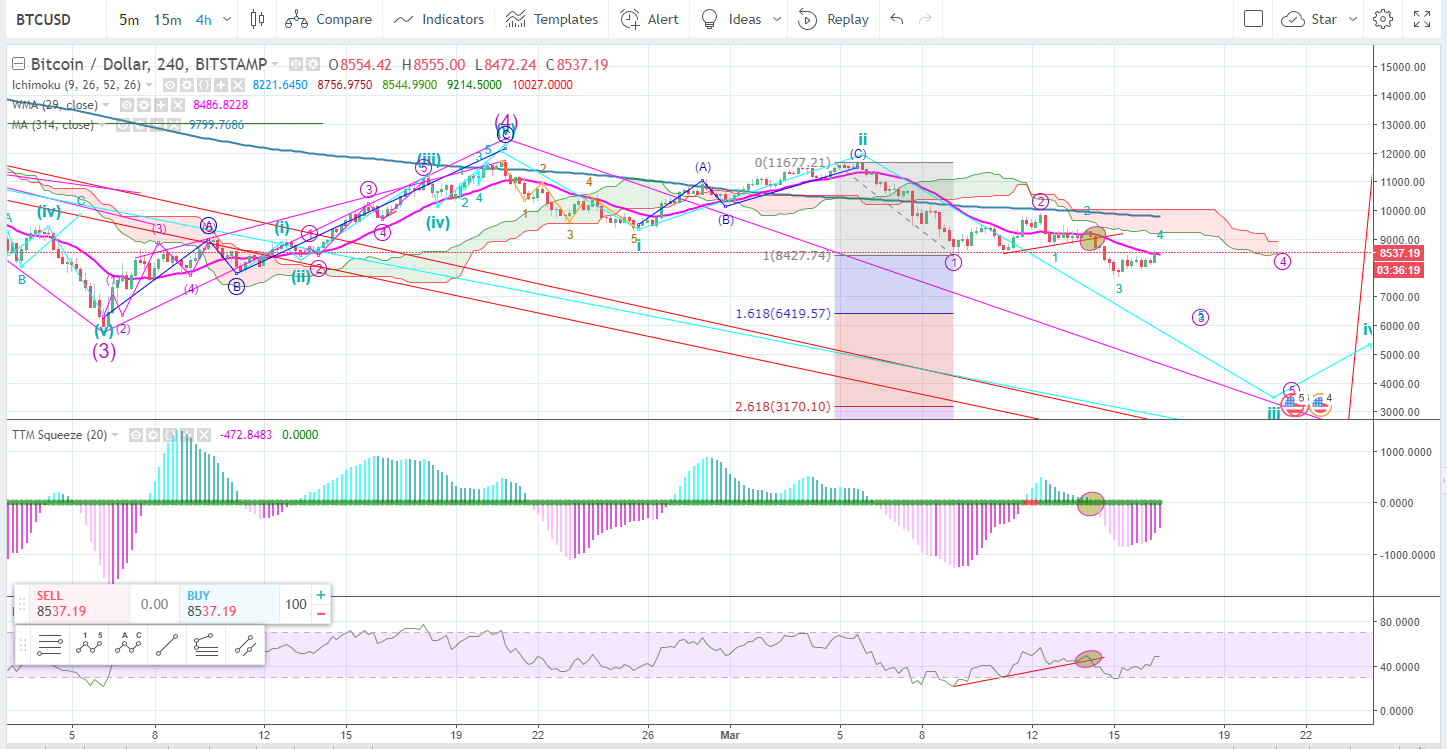Save chart layout named Star

[x=1311, y=19]
